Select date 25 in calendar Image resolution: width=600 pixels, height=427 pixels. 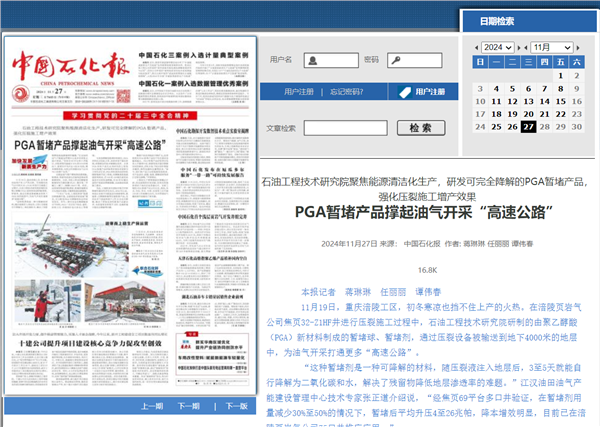point(496,127)
